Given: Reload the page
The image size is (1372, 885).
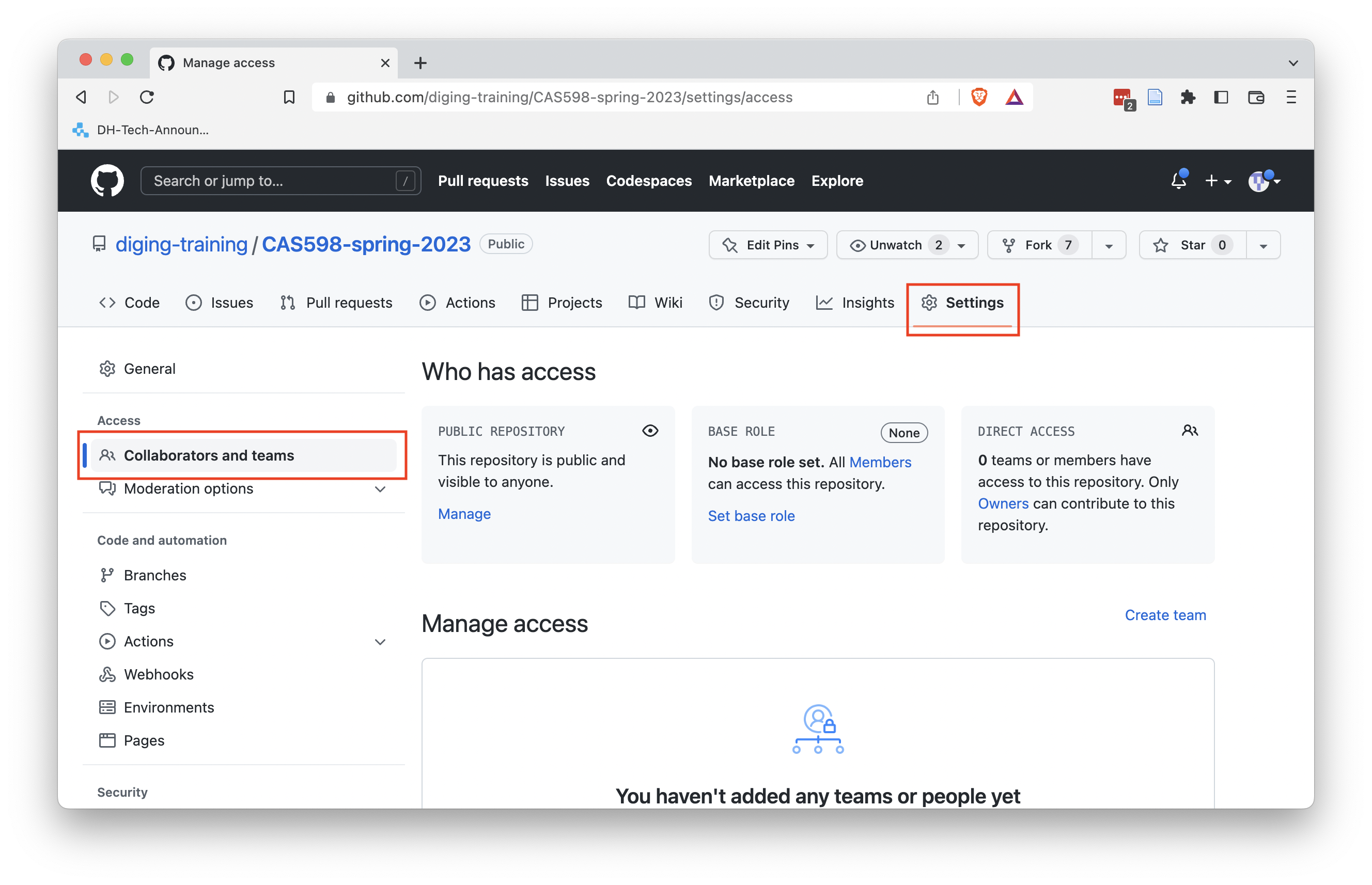Looking at the screenshot, I should click(147, 97).
